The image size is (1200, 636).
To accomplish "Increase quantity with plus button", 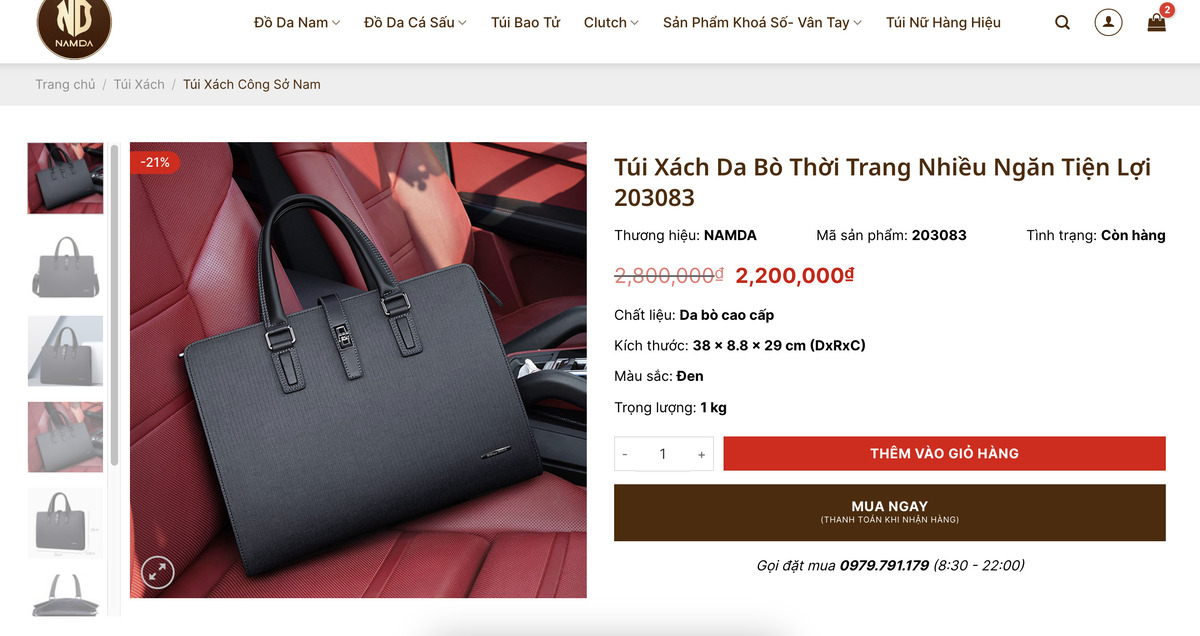I will [701, 454].
